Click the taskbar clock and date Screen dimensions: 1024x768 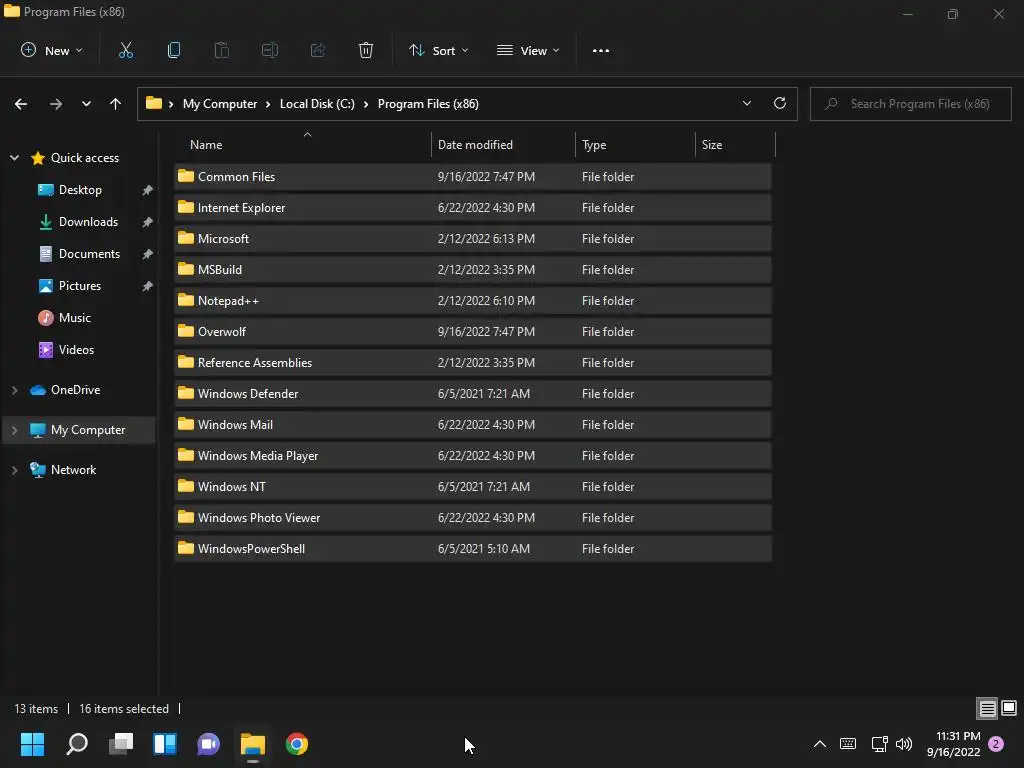click(x=953, y=744)
